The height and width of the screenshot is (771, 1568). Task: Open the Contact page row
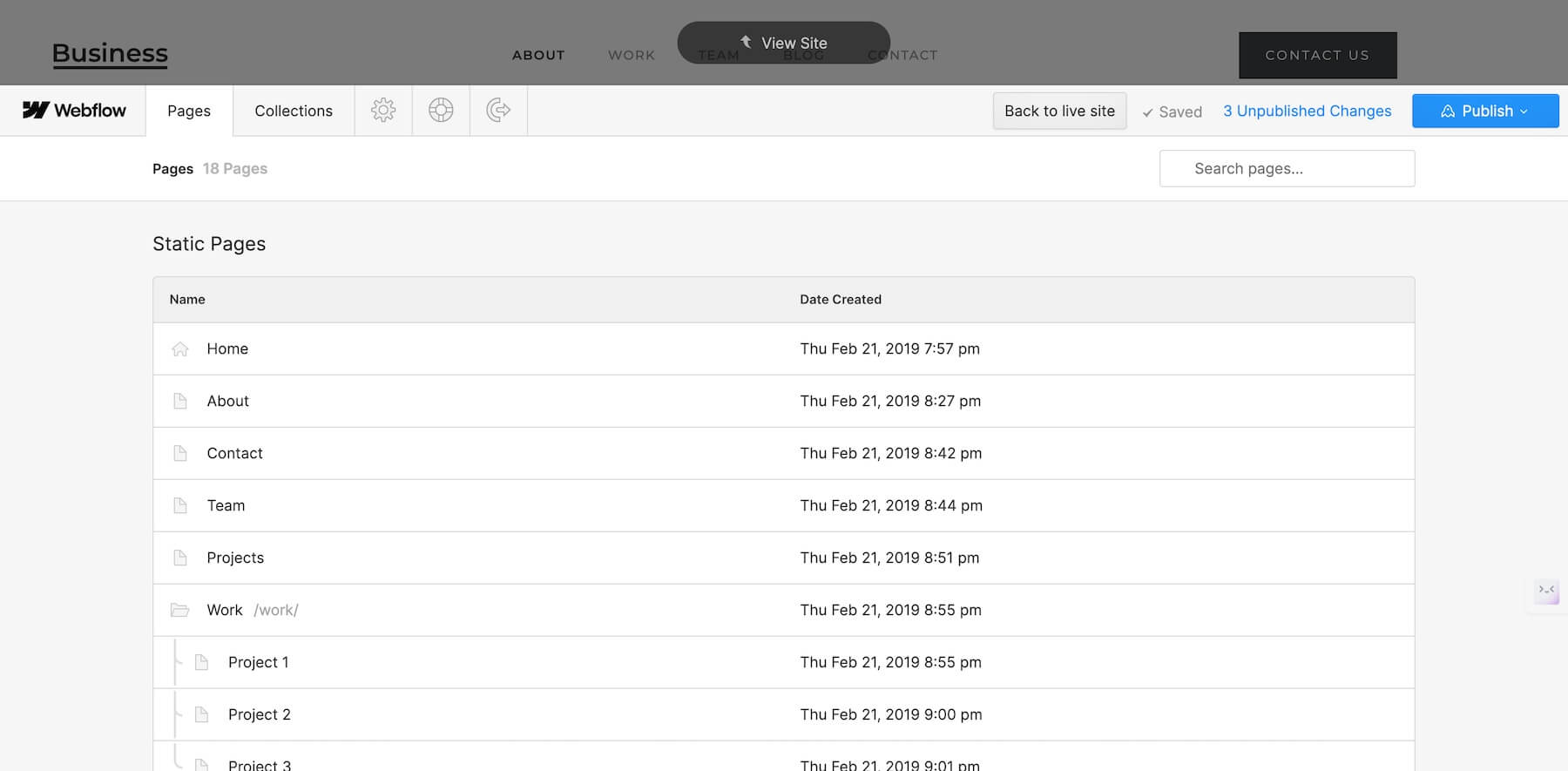click(x=235, y=453)
